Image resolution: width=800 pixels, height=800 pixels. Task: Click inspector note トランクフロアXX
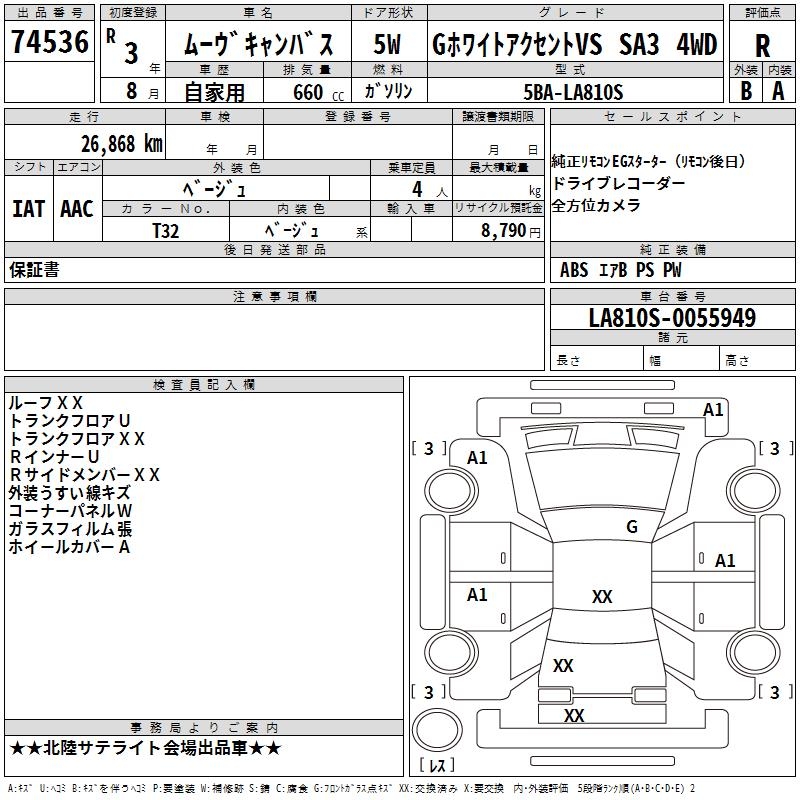pos(77,439)
